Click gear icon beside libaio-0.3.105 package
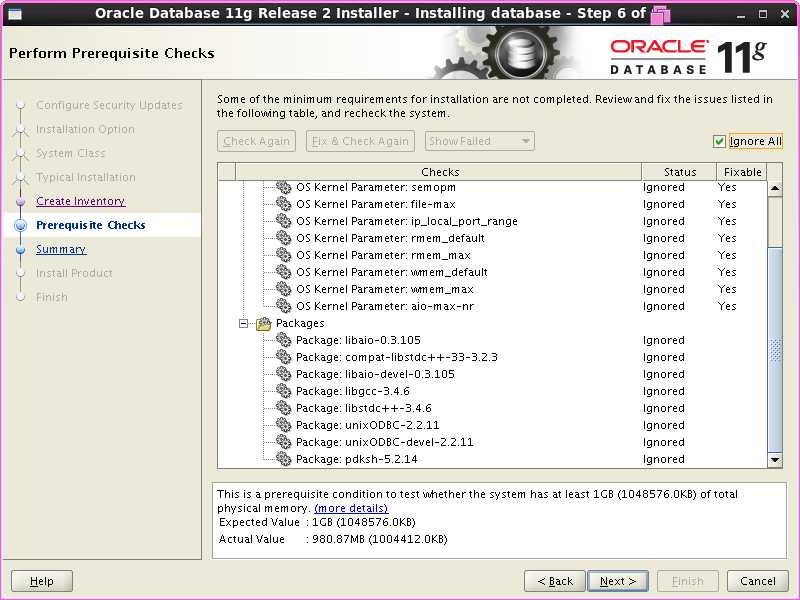Viewport: 800px width, 600px height. pos(283,340)
